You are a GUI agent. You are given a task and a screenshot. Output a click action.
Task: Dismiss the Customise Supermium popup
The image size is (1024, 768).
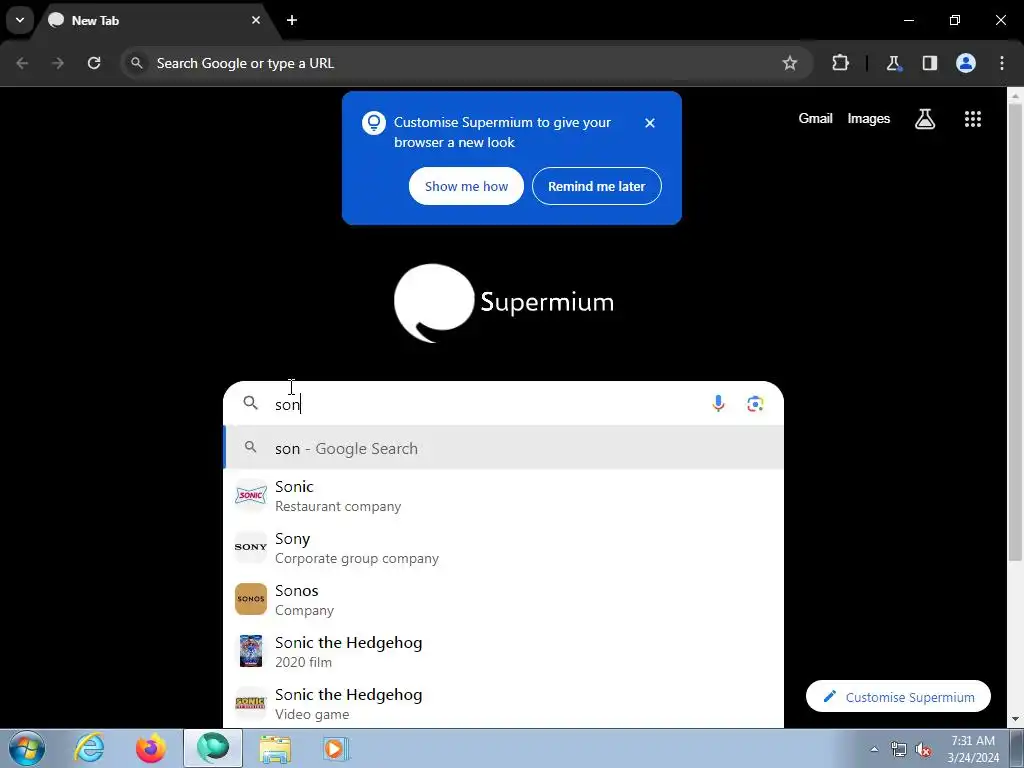650,123
